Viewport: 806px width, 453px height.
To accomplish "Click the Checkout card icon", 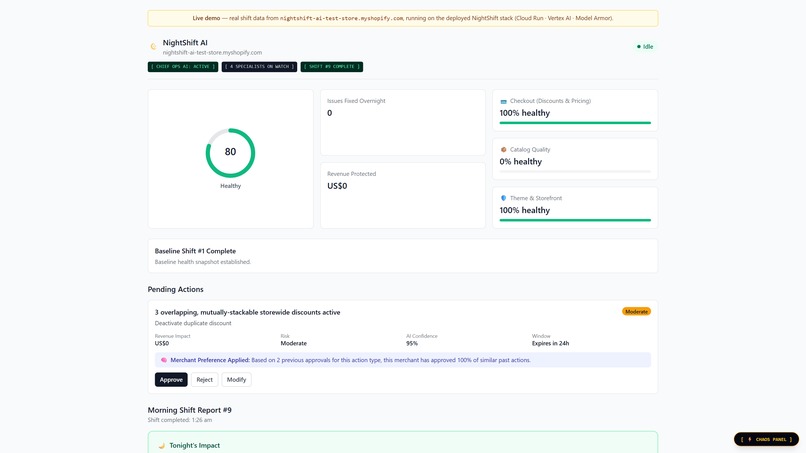I will pos(503,101).
